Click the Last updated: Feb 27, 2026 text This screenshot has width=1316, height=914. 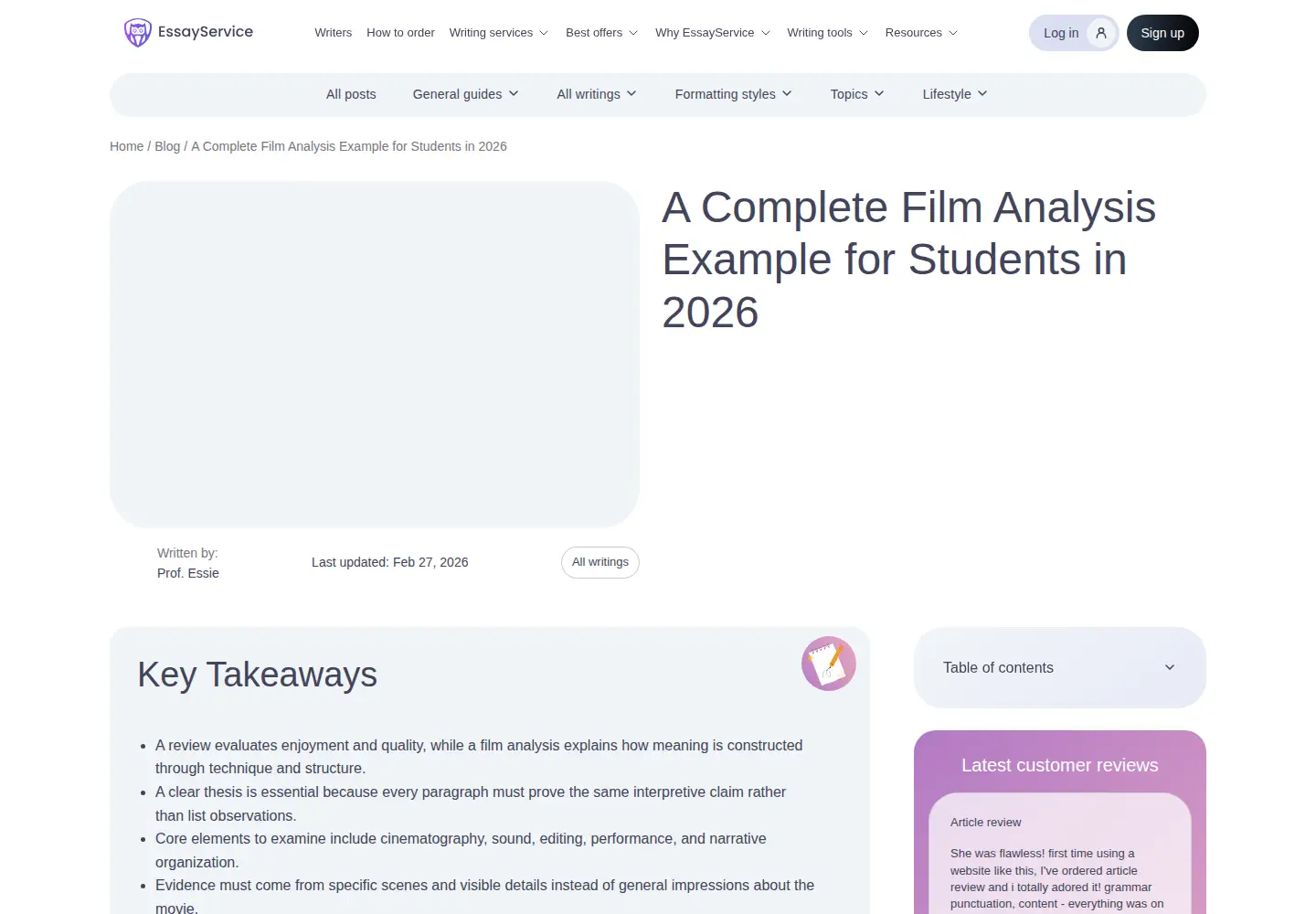point(389,562)
